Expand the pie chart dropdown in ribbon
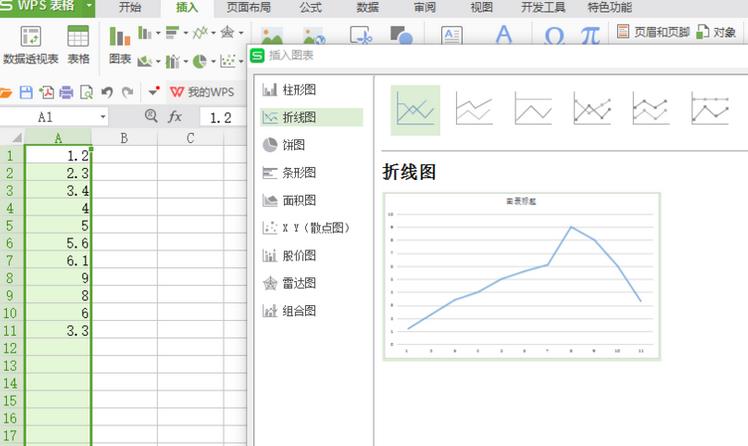This screenshot has height=446, width=748. [x=213, y=62]
